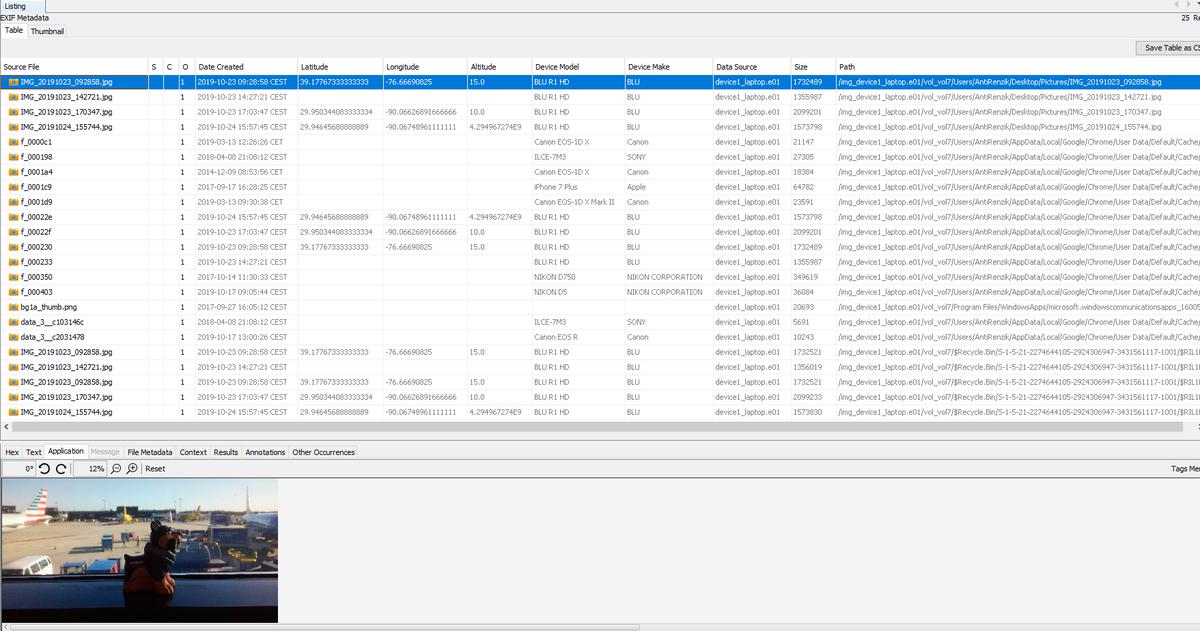Switch to the Thumbnail view tab
The width and height of the screenshot is (1200, 631).
tap(46, 31)
